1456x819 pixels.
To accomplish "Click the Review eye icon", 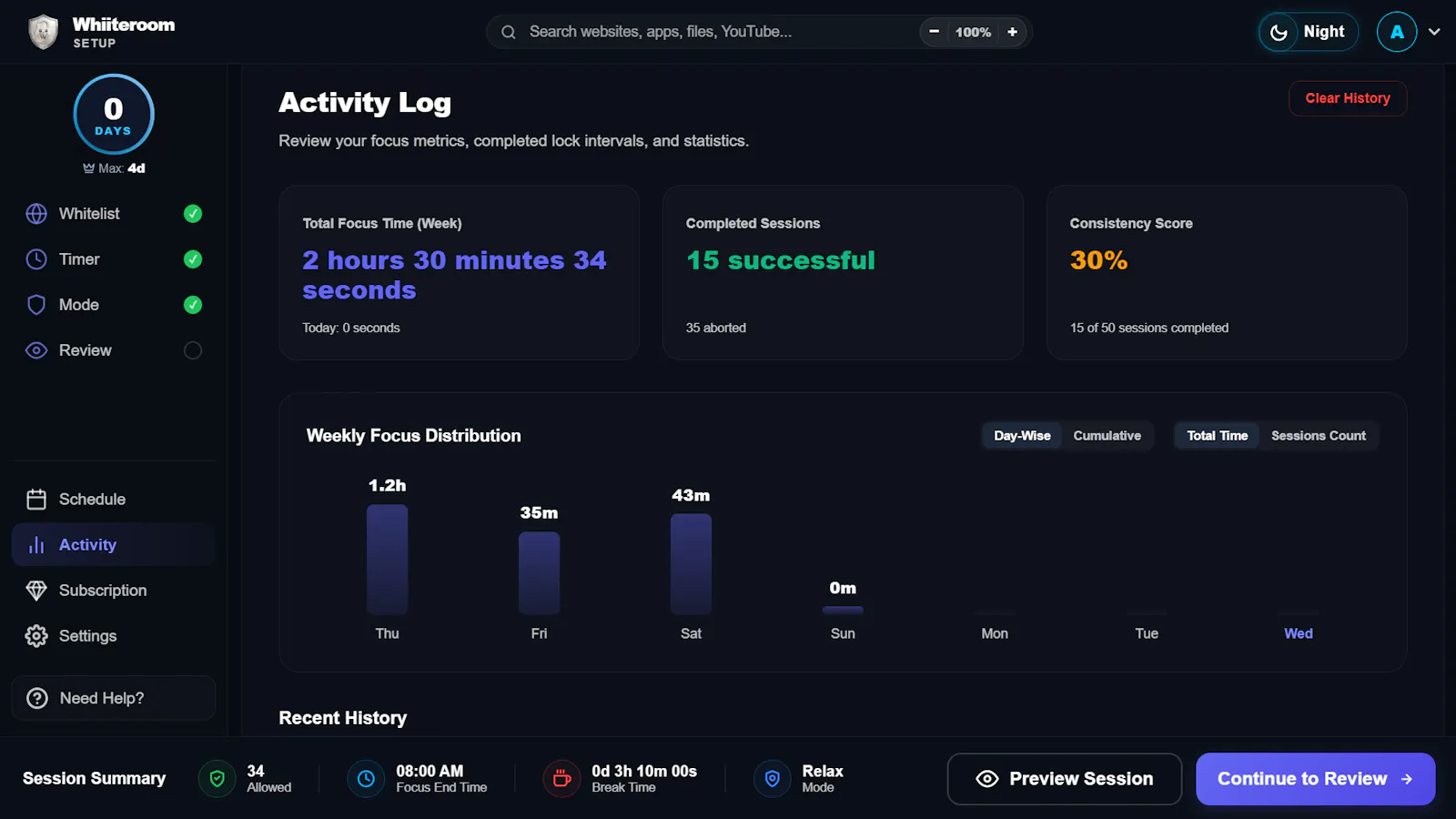I will point(36,350).
